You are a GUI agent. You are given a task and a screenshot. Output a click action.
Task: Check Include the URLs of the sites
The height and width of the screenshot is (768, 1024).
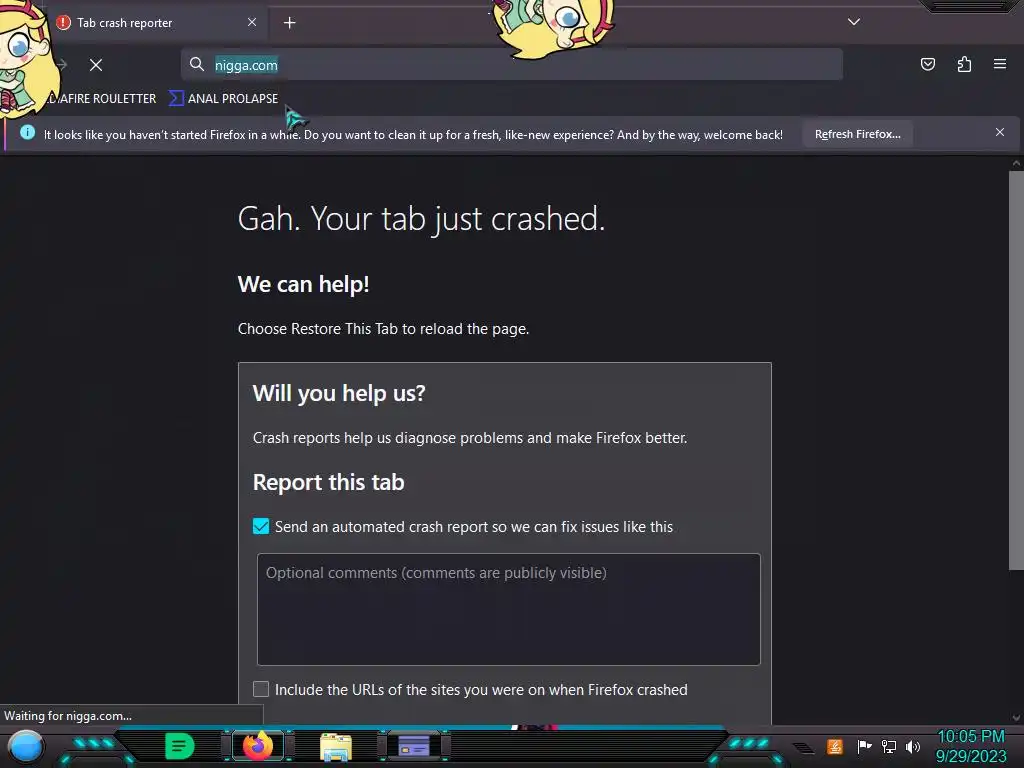261,689
